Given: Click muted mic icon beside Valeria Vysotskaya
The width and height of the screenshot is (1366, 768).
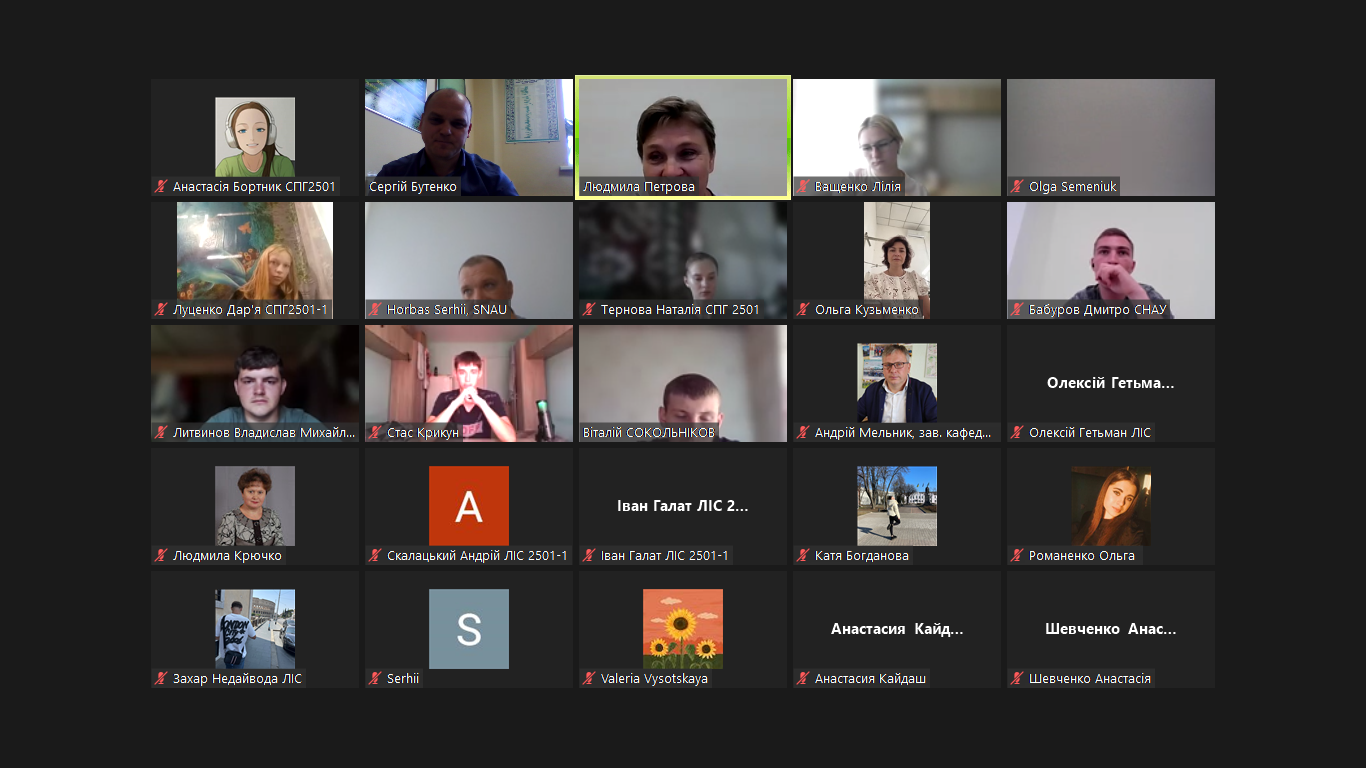Looking at the screenshot, I should tap(588, 679).
